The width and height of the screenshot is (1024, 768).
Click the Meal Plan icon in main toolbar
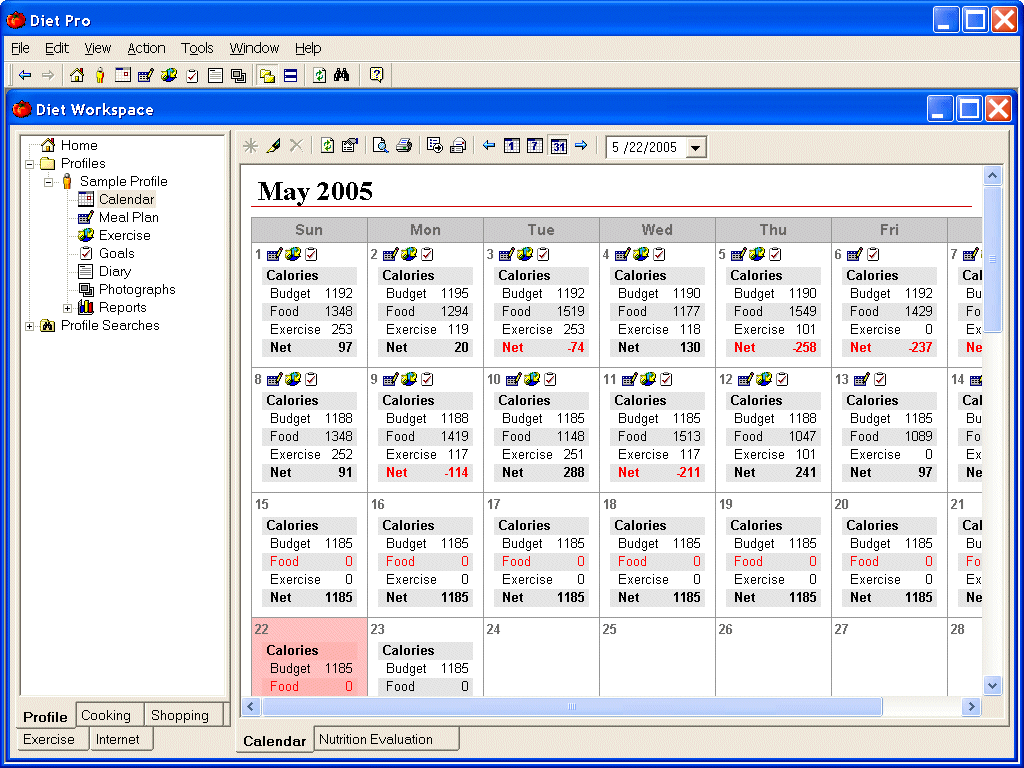[146, 75]
